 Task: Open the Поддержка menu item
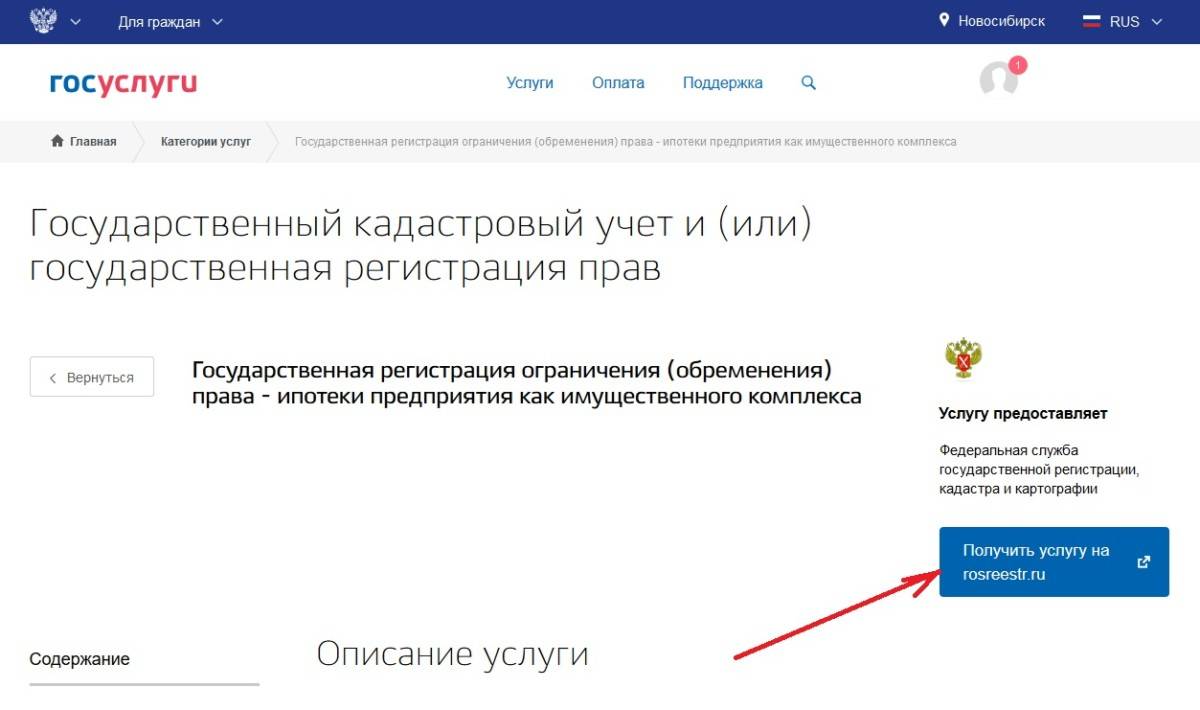click(x=722, y=83)
